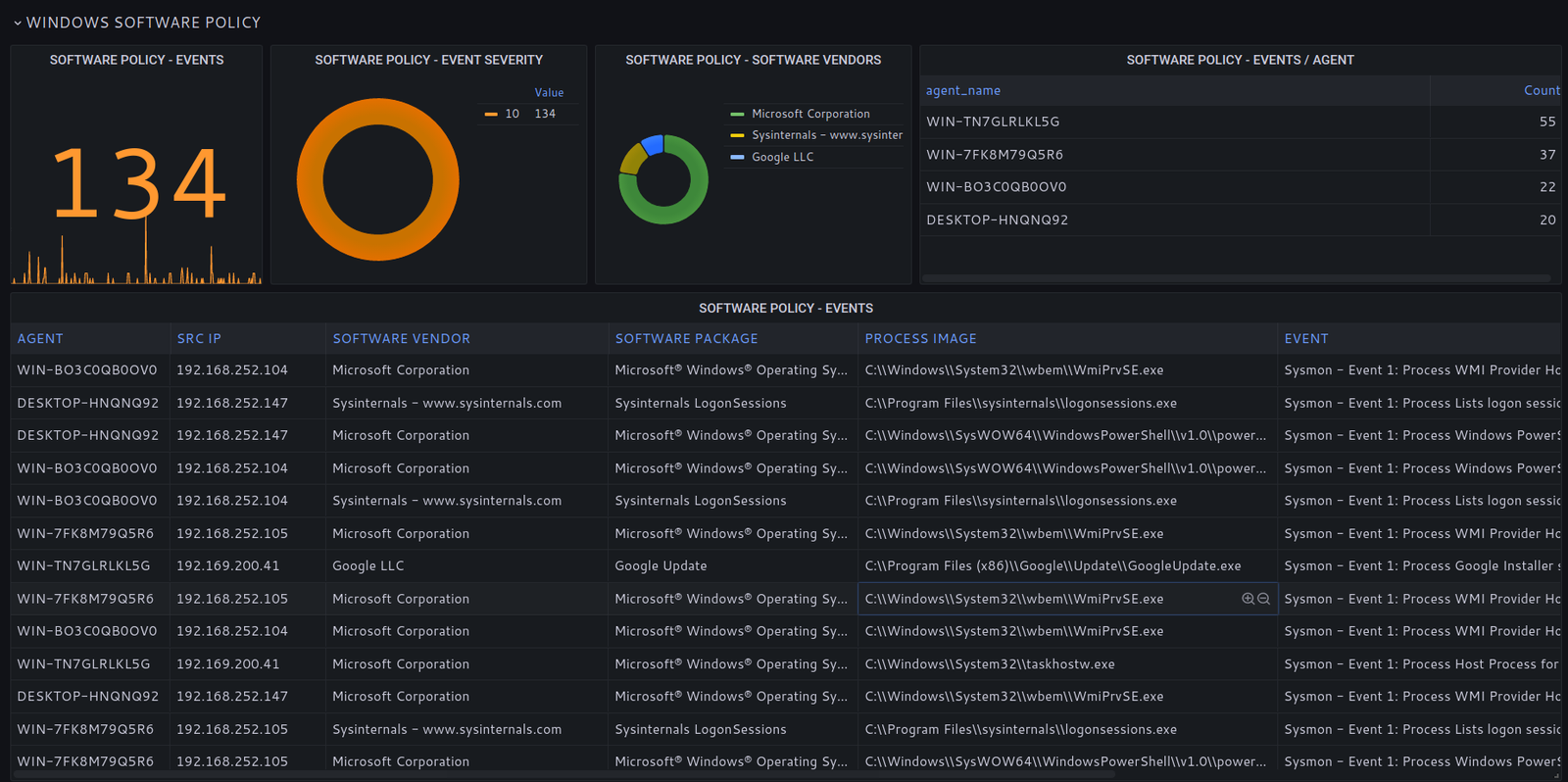Open Software Policy - Events / Agent panel title

tap(1240, 60)
